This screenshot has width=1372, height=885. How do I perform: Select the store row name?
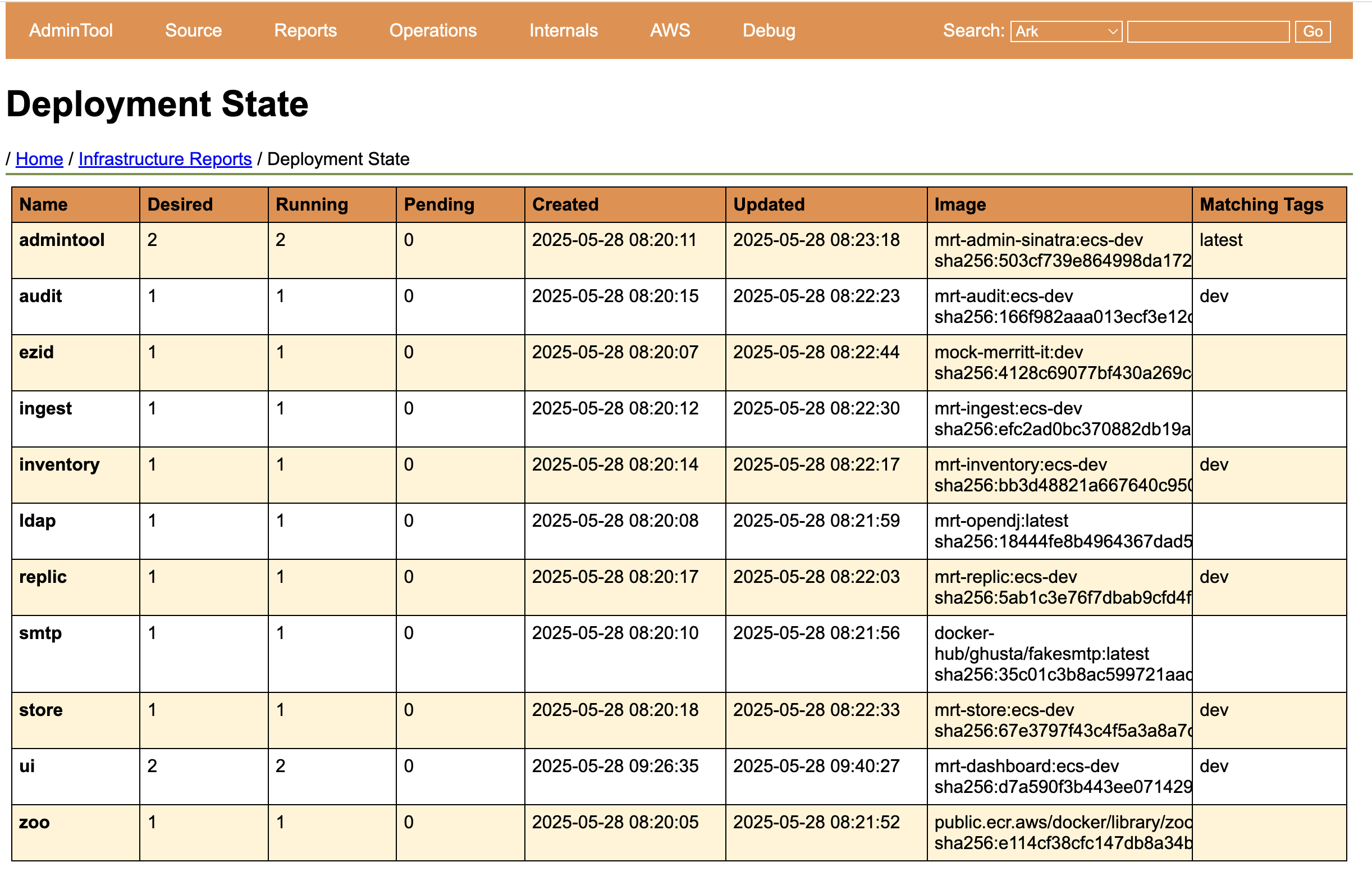coord(41,710)
